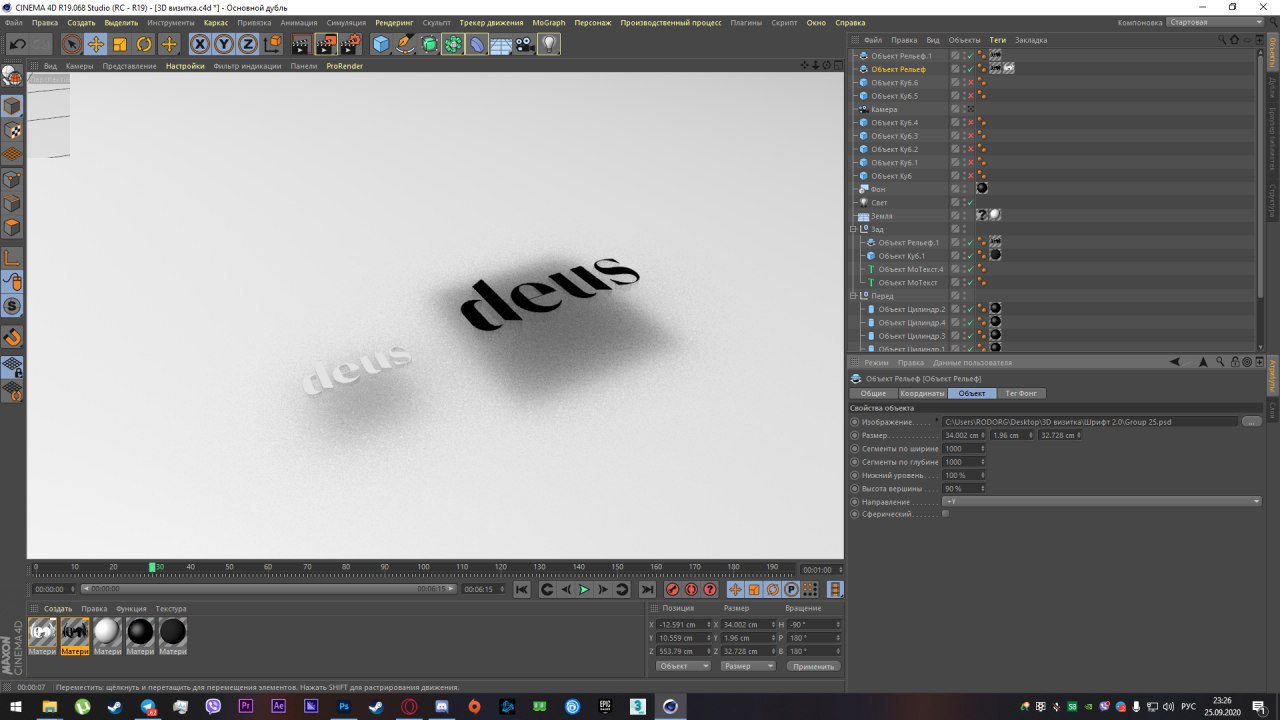Viewport: 1280px width, 720px height.
Task: Open the ProRender viewport menu
Action: point(344,66)
